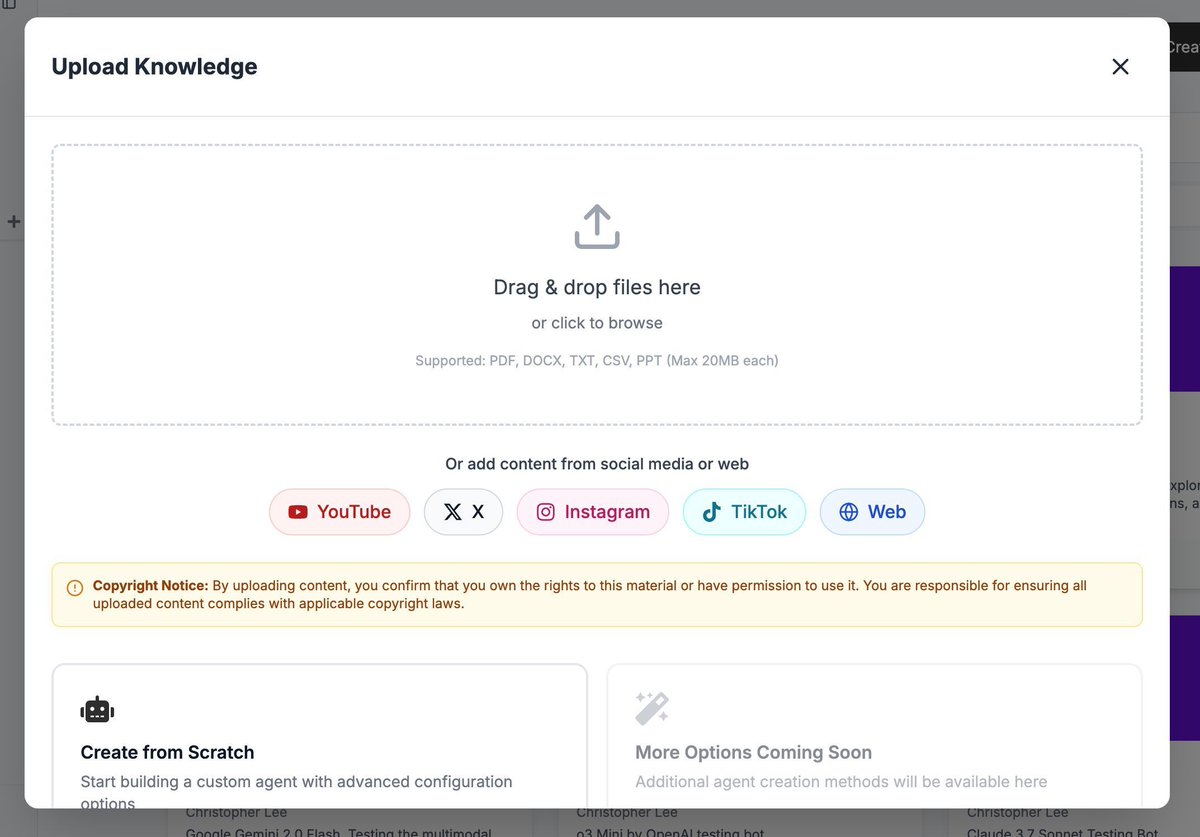Click the plus icon in background sidebar
The image size is (1200, 837).
pyautogui.click(x=13, y=221)
